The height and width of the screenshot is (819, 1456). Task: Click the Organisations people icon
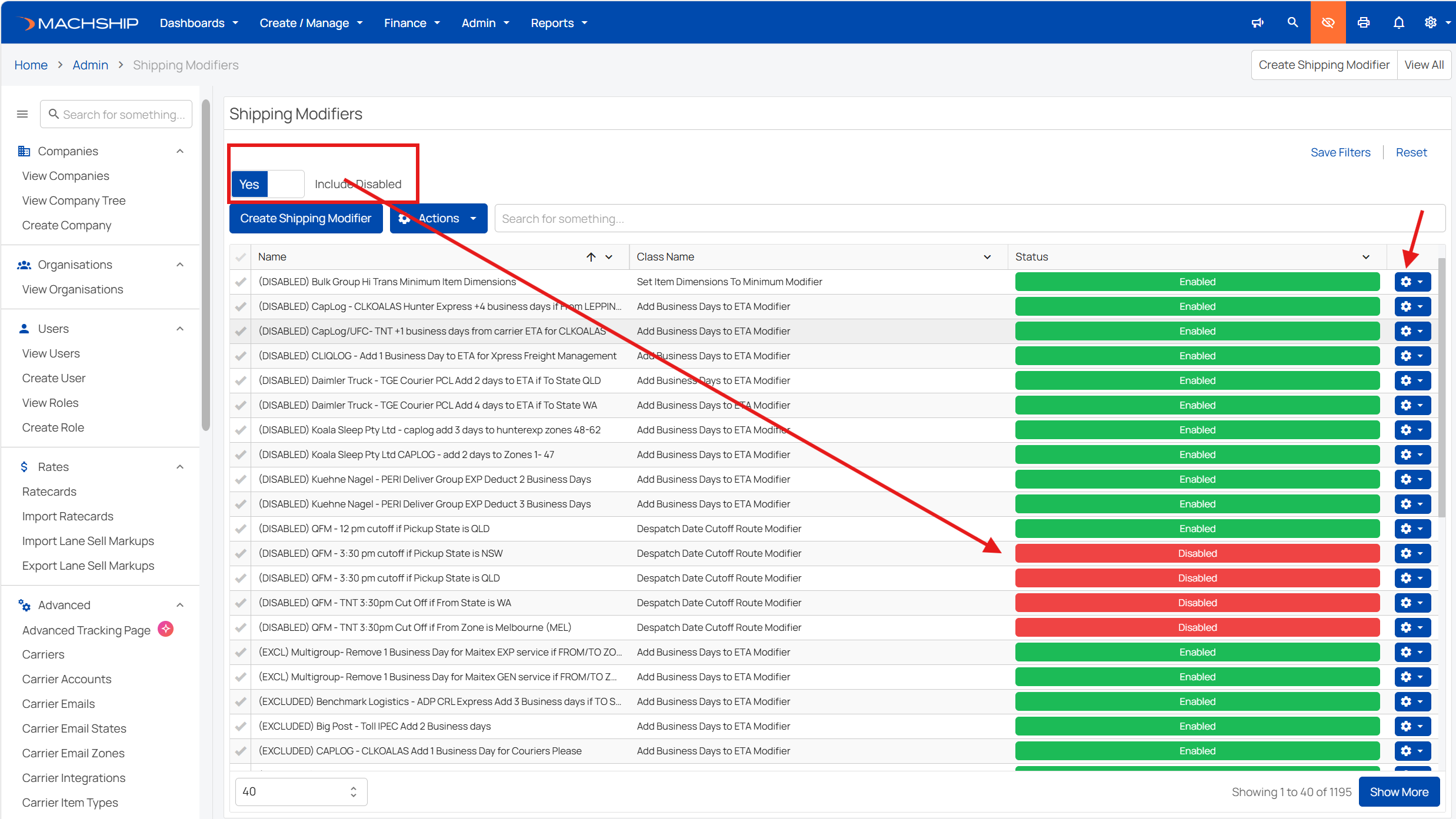pos(24,265)
